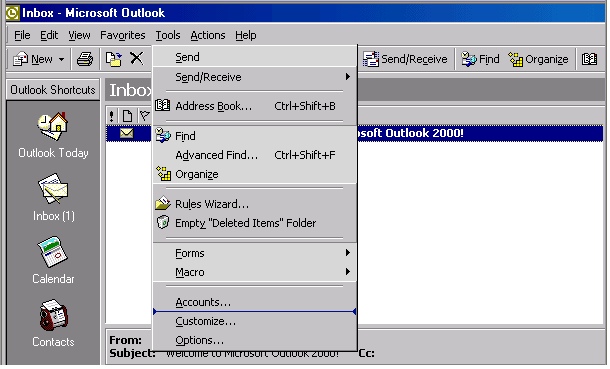
Task: Click the Rules Wizard menu item icon
Action: (163, 203)
